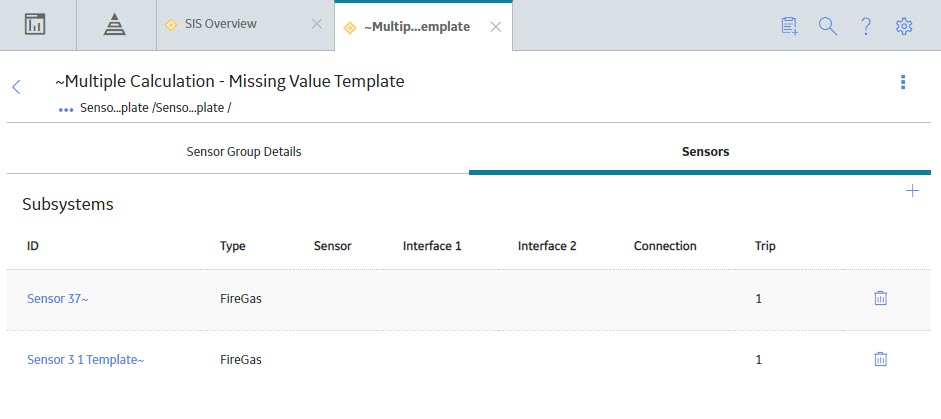Add a new subsystem with plus icon
The width and height of the screenshot is (941, 419).
912,191
